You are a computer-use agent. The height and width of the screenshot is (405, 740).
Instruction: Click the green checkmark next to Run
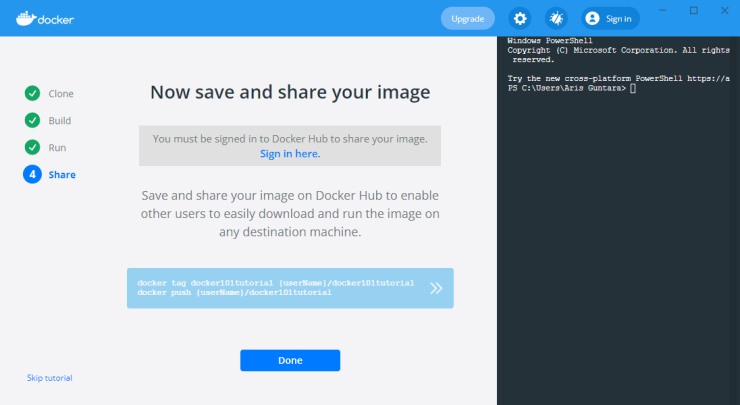(x=33, y=147)
